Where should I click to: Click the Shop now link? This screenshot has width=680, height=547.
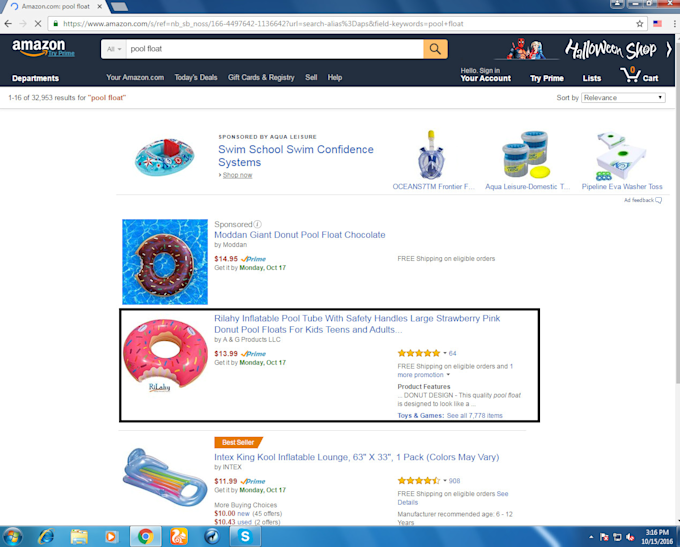click(x=237, y=175)
